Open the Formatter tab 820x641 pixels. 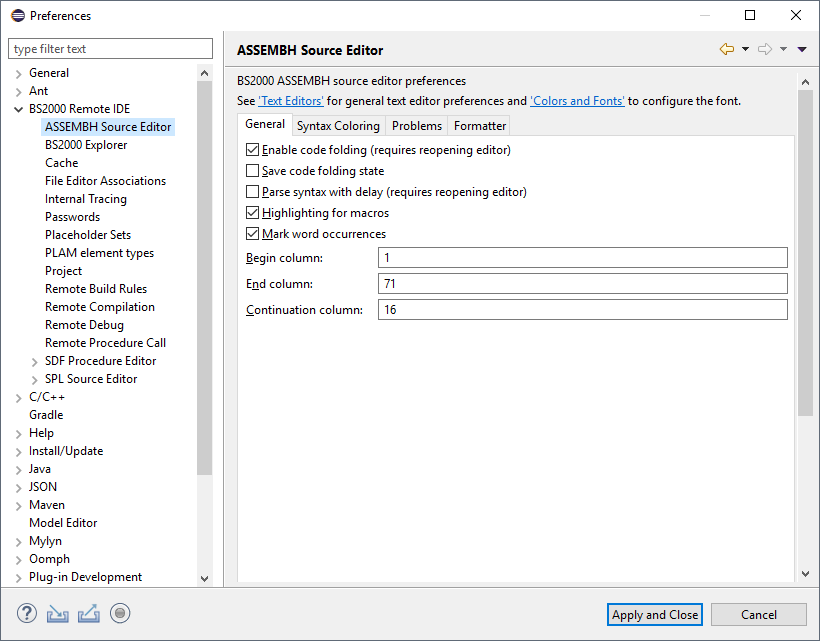(479, 126)
